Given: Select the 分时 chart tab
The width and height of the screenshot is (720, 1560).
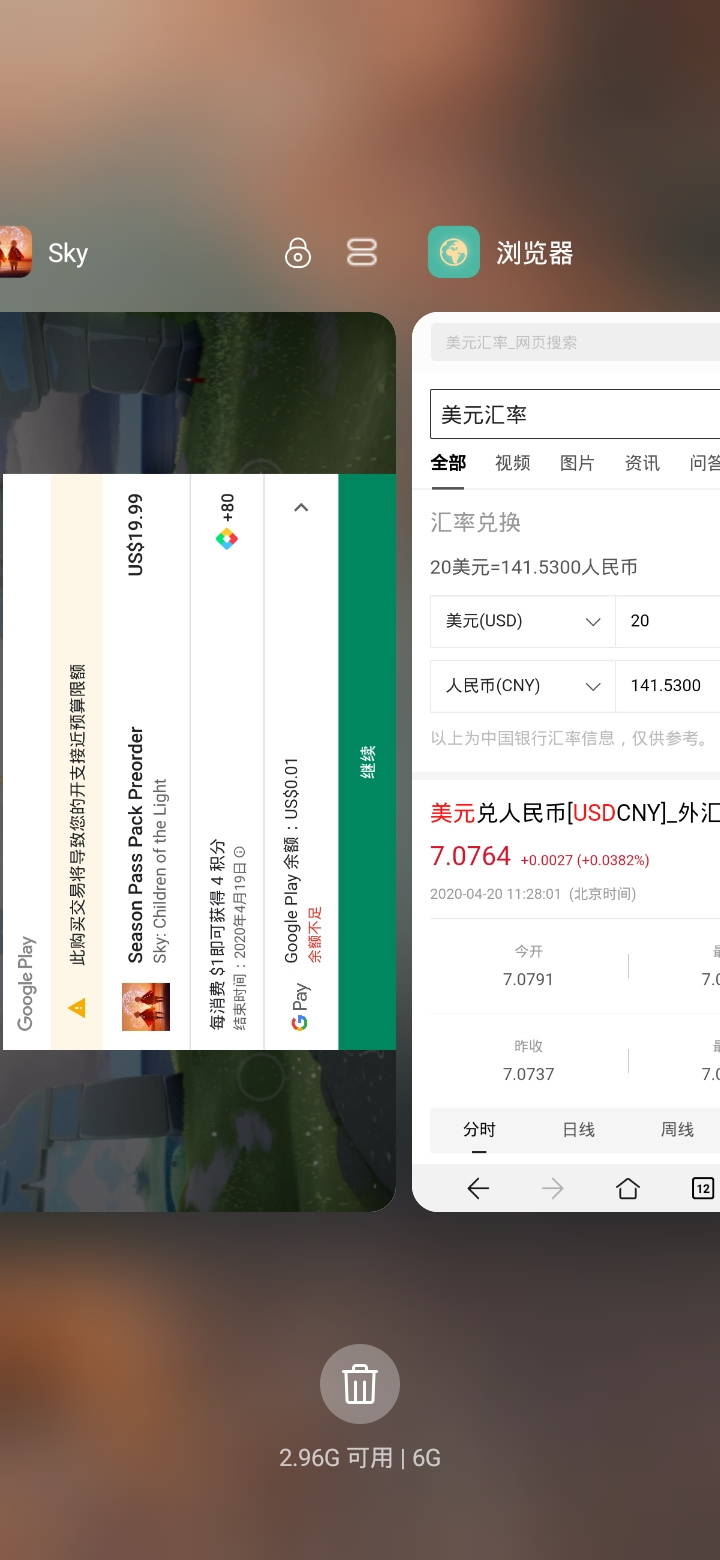Looking at the screenshot, I should 479,1130.
